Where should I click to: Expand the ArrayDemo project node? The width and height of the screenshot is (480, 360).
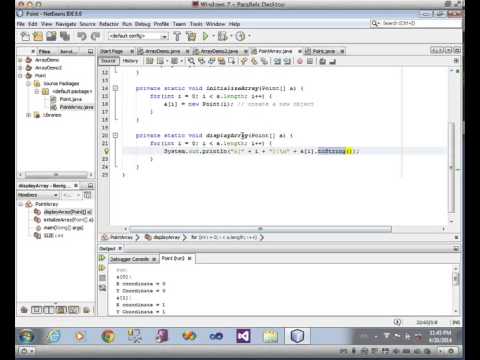(20, 60)
